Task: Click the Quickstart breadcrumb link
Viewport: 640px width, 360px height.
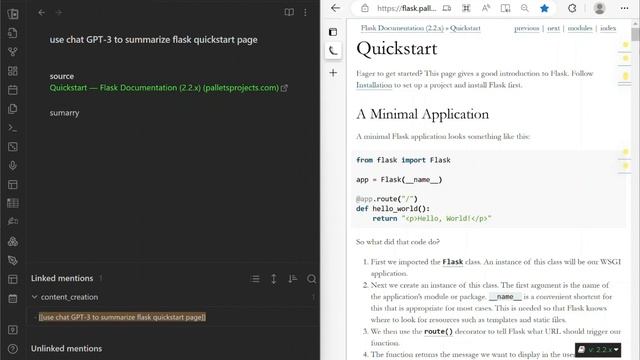Action: click(x=465, y=28)
